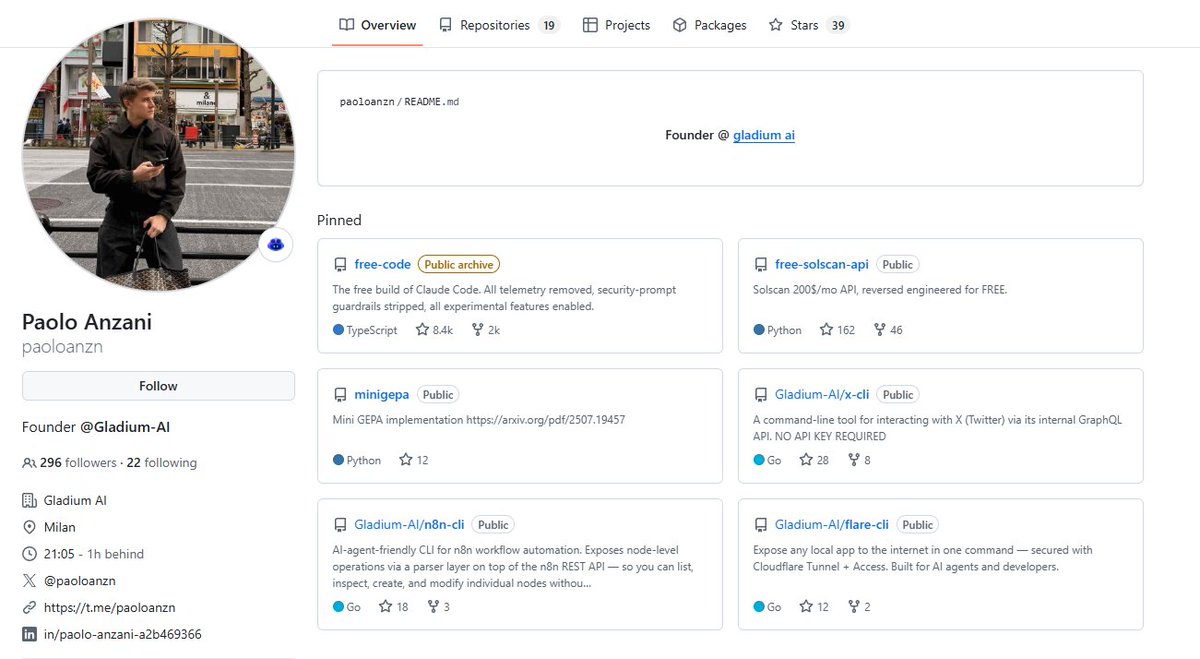Screen dimensions: 1200x659
Task: Open the Overview tab
Action: click(377, 25)
